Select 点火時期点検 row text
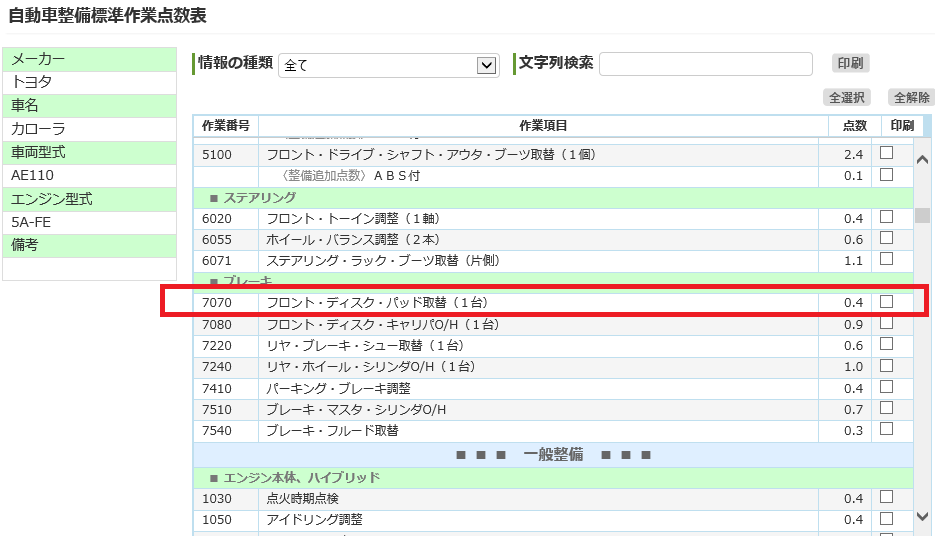The width and height of the screenshot is (935, 536). (302, 498)
